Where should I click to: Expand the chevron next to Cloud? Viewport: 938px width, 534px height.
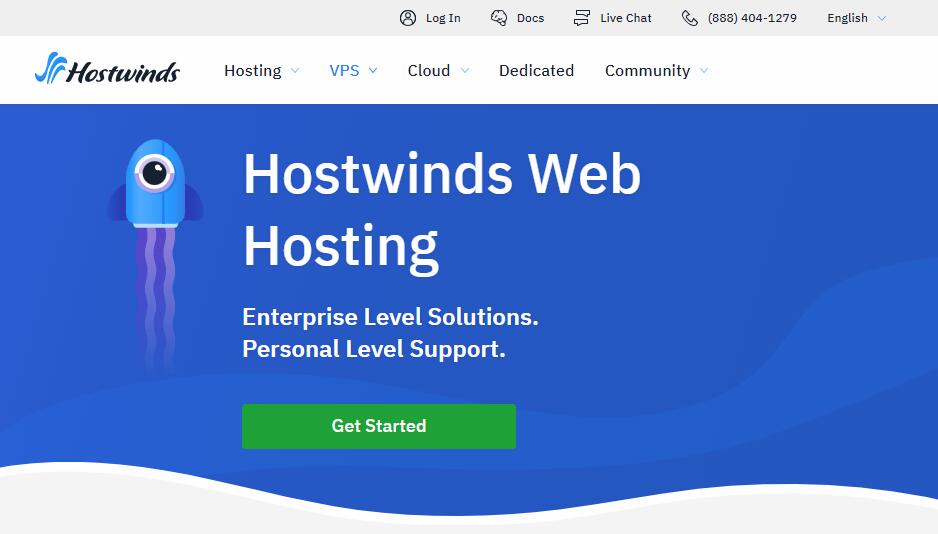pyautogui.click(x=465, y=71)
